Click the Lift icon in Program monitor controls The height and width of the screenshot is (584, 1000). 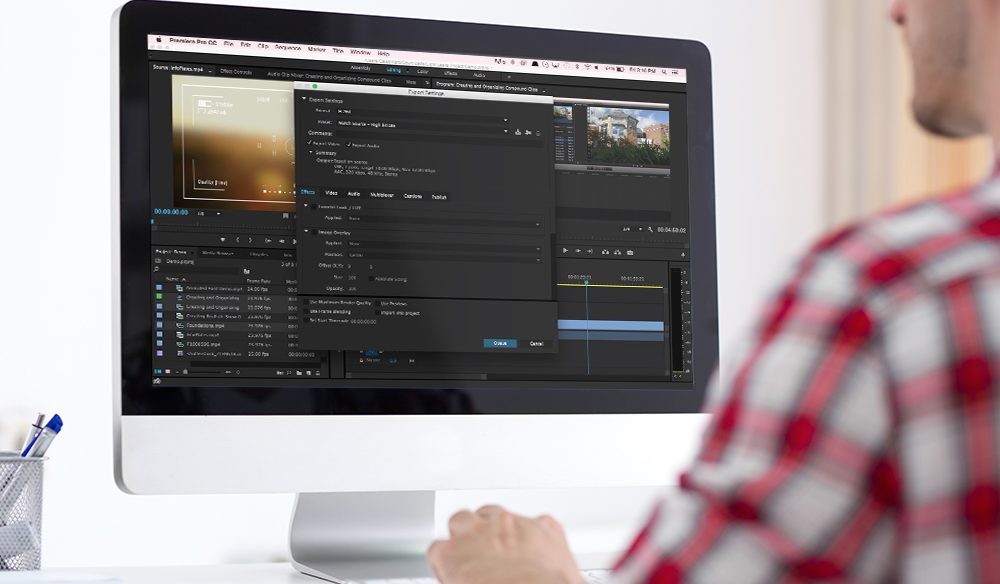[x=605, y=251]
